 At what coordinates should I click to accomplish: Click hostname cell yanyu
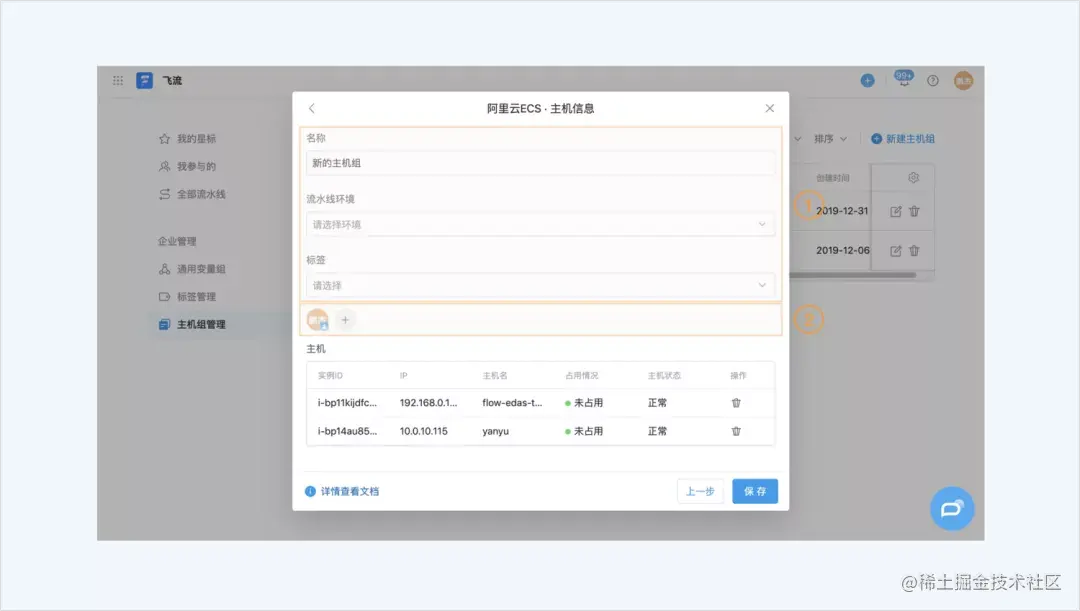pyautogui.click(x=496, y=431)
